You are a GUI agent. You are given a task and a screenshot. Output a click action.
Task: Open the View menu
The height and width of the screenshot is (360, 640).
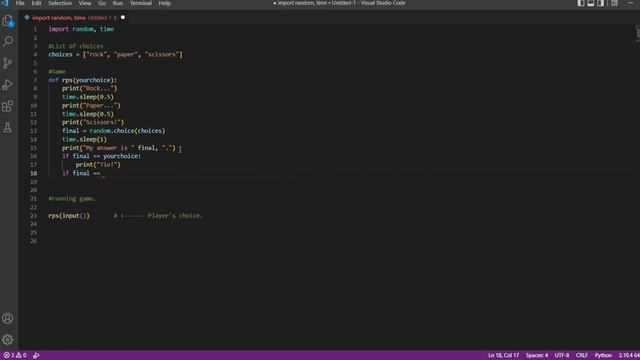[x=85, y=3]
